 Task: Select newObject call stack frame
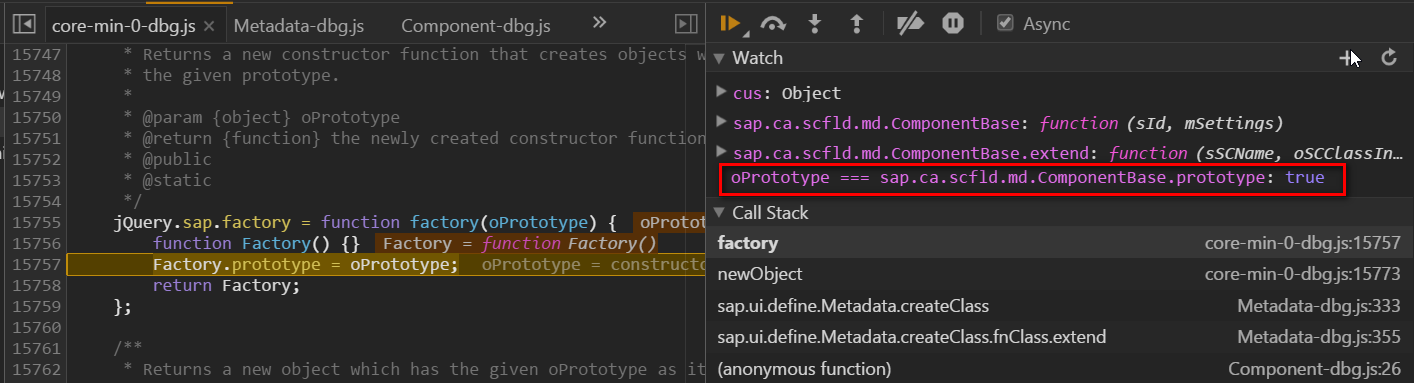coord(1059,273)
